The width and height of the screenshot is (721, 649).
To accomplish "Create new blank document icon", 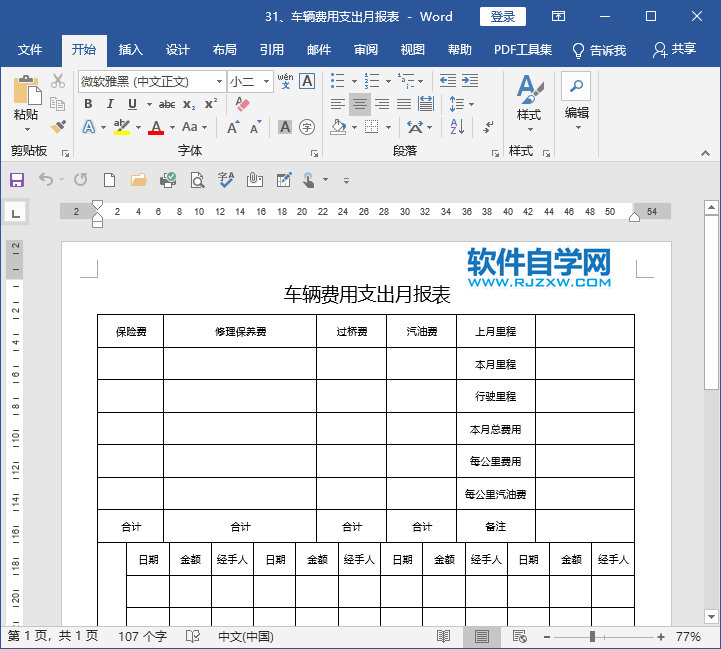I will tap(109, 180).
